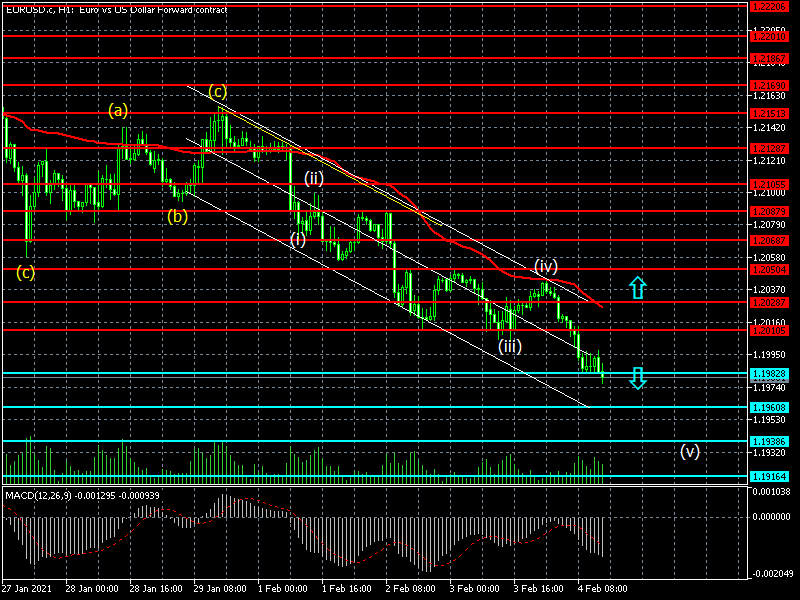Click the '28 Jan 16:00' time axis label
Screen dimensions: 800x600
tap(157, 588)
